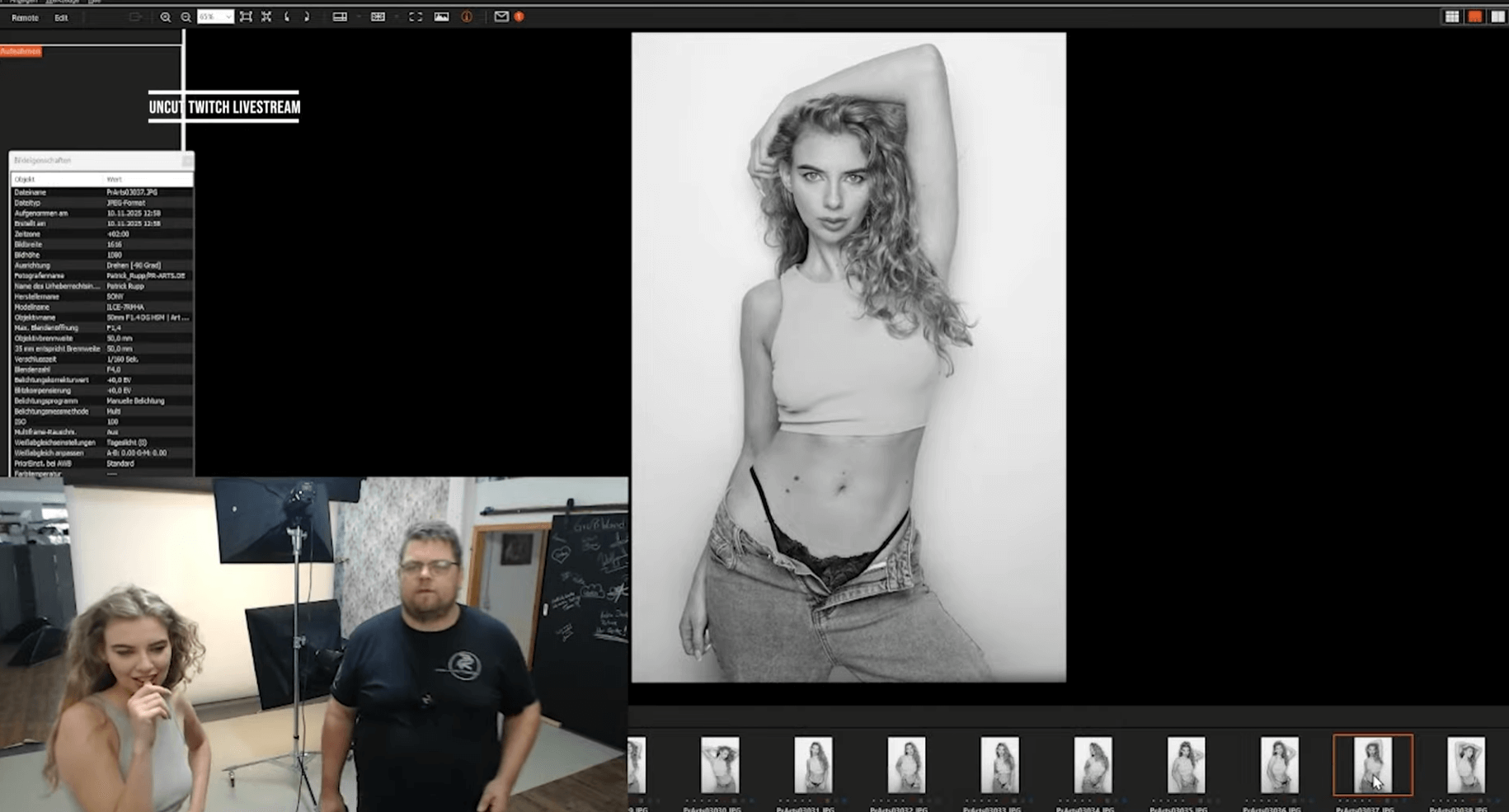Click the envelope mail icon

pos(501,16)
